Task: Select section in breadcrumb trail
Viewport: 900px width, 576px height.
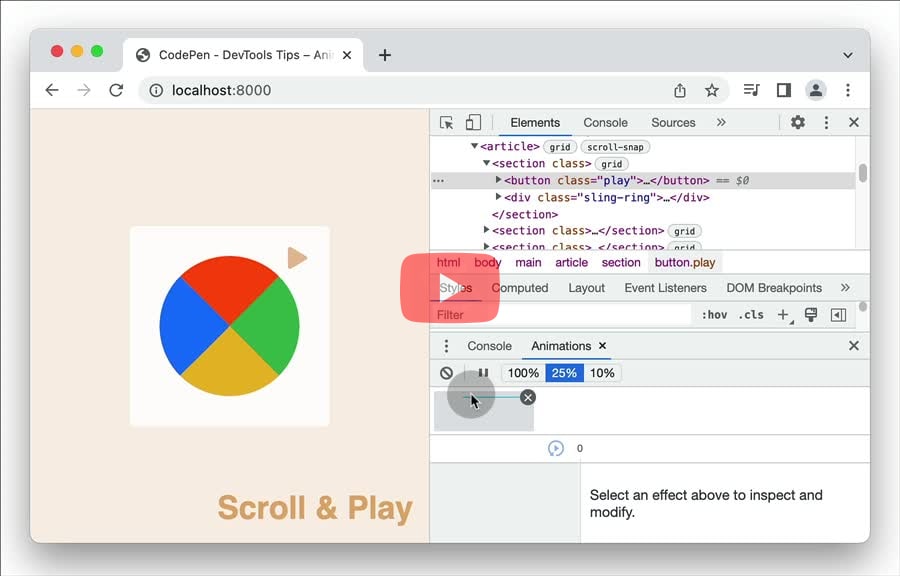Action: 620,263
